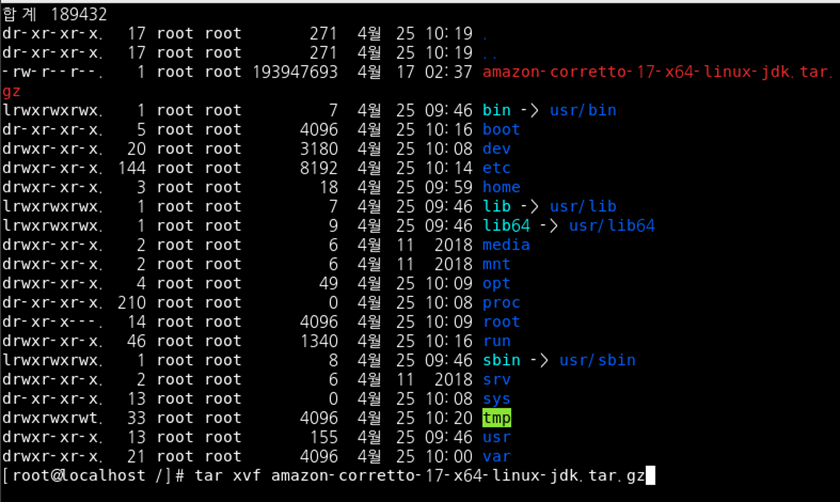840x502 pixels.
Task: Click the 'mnt' directory name
Action: click(497, 264)
